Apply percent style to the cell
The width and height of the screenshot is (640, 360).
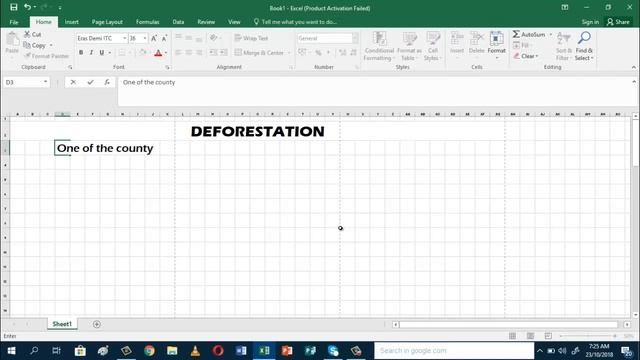tap(318, 53)
